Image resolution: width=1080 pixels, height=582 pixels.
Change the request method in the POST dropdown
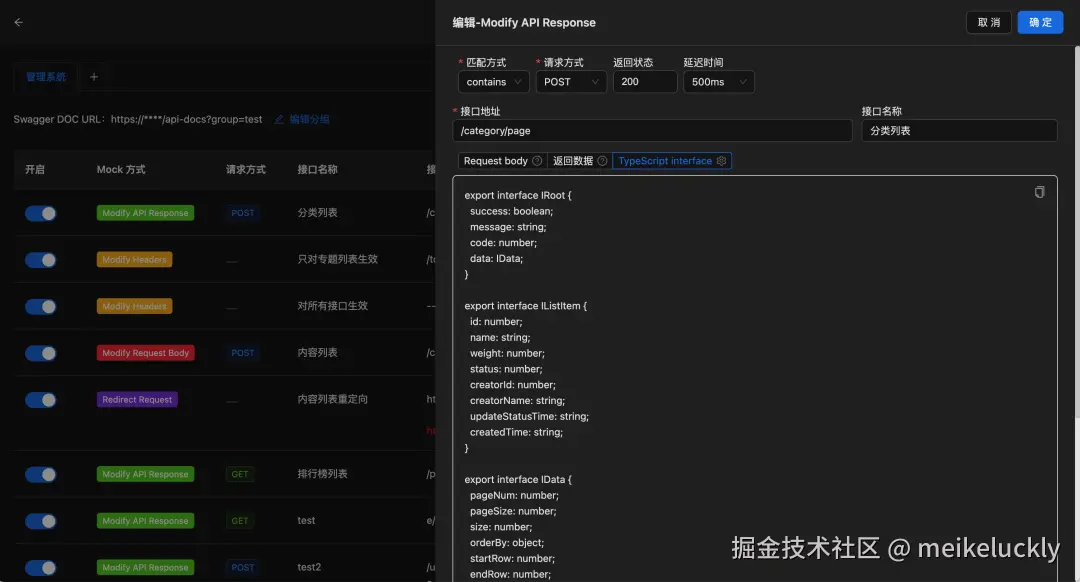[571, 82]
